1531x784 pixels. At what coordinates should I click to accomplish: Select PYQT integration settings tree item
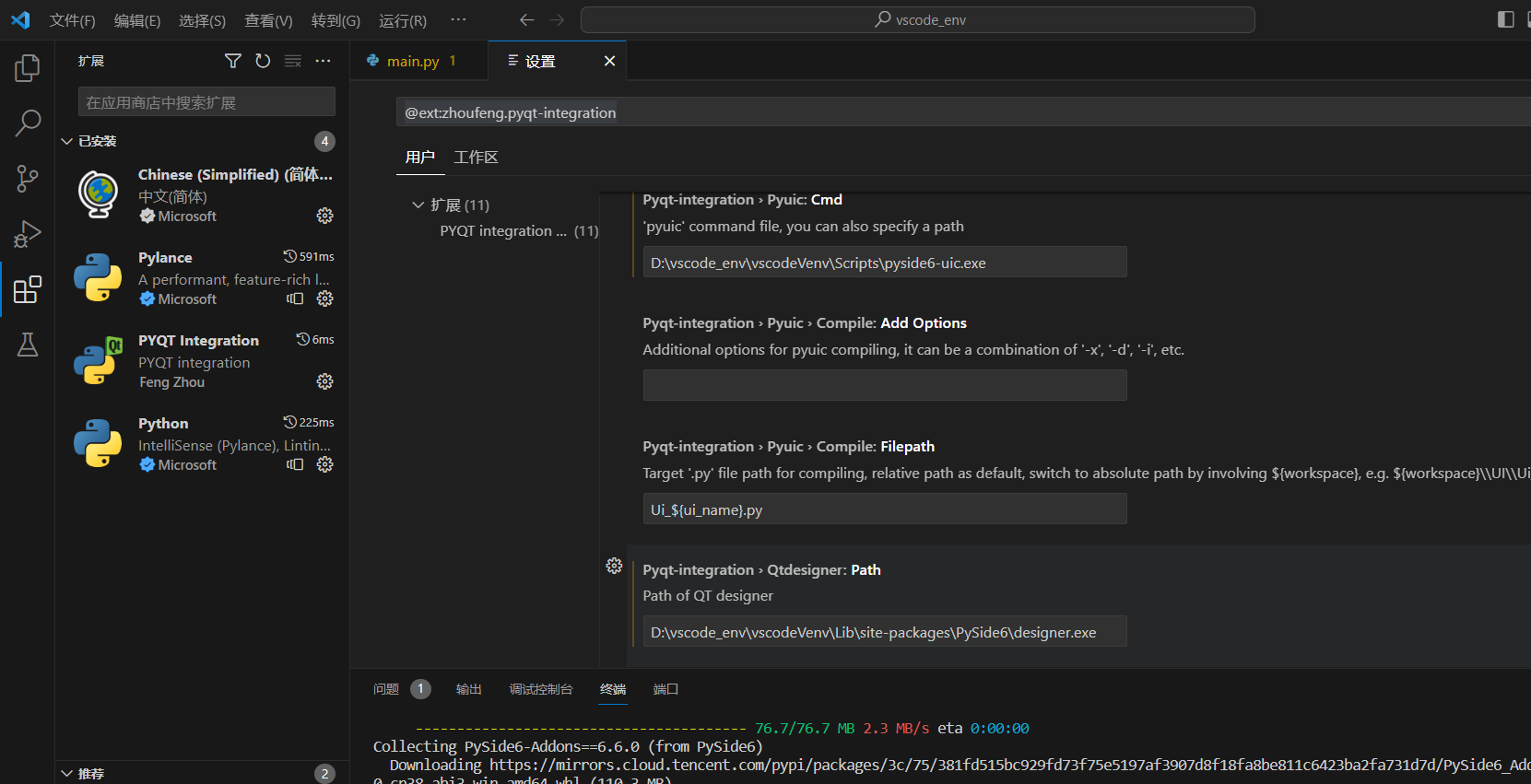point(519,230)
